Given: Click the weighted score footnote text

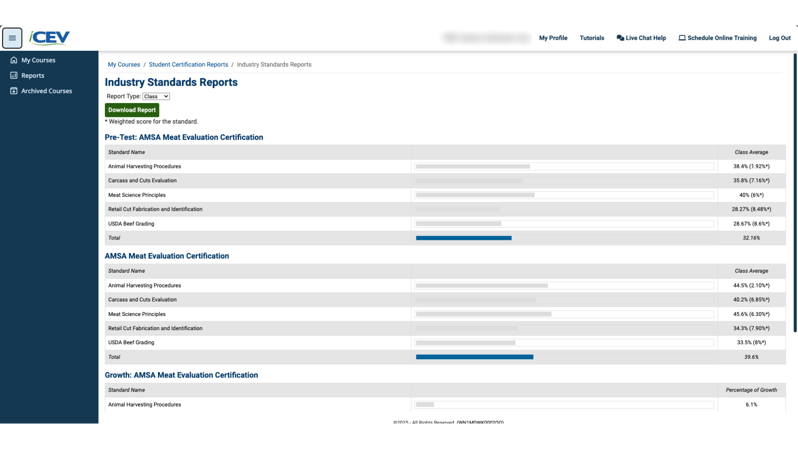Looking at the screenshot, I should [152, 122].
